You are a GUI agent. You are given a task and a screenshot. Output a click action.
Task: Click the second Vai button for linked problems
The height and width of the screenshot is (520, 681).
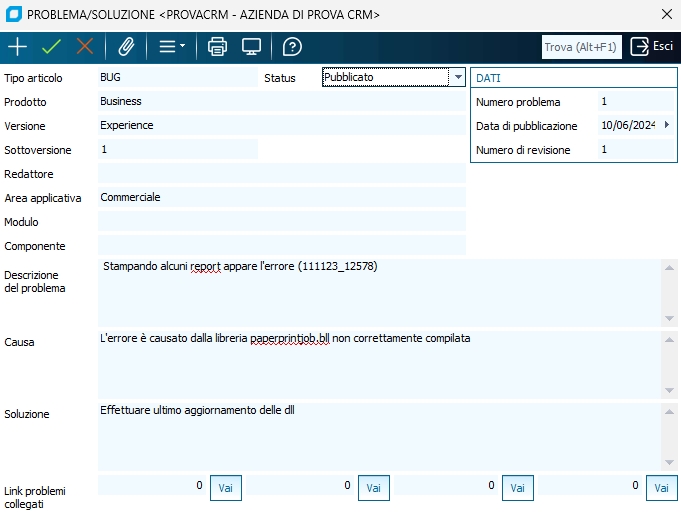point(374,488)
